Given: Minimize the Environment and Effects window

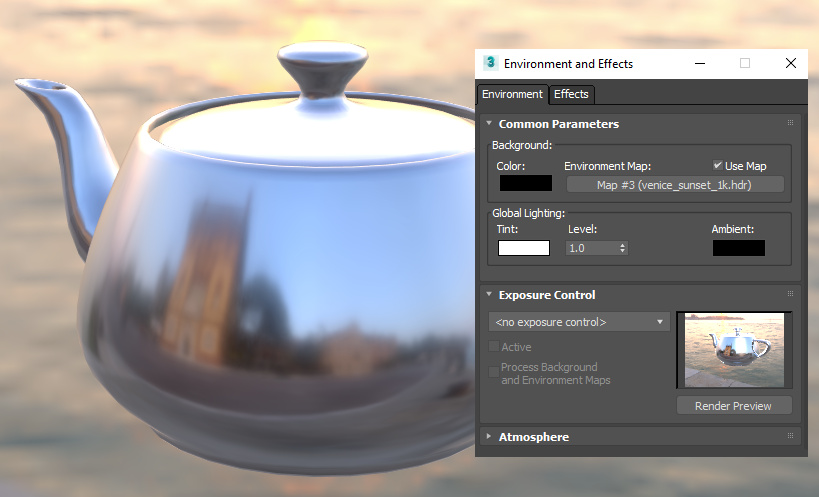Looking at the screenshot, I should tap(700, 63).
